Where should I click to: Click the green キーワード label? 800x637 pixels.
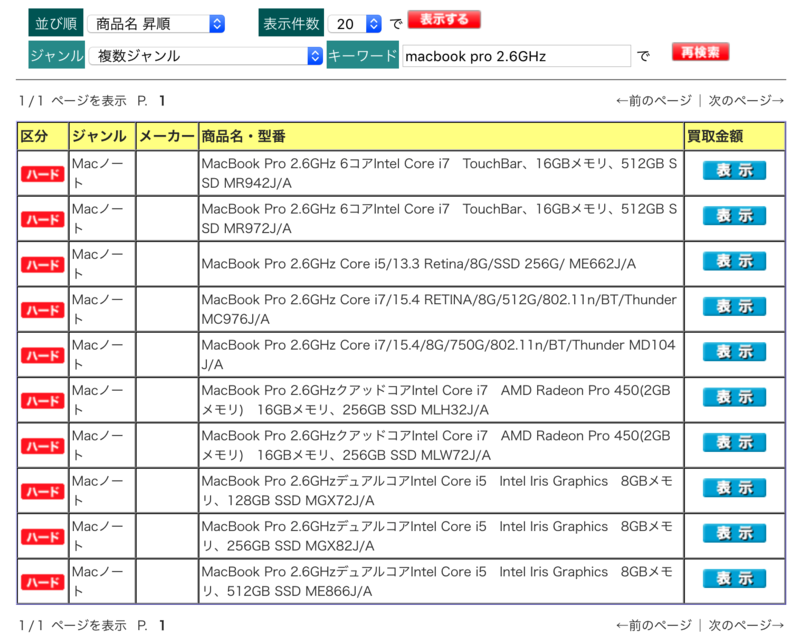tap(362, 55)
